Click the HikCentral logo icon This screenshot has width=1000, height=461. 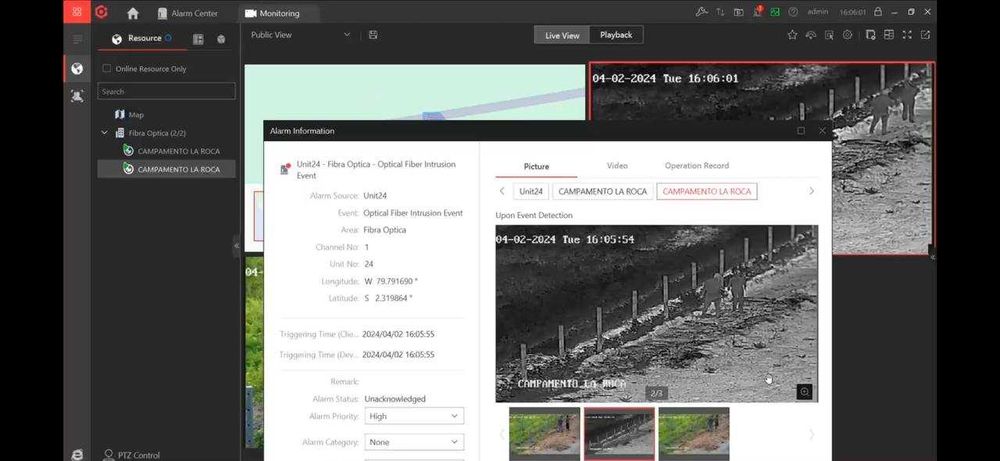click(x=101, y=12)
